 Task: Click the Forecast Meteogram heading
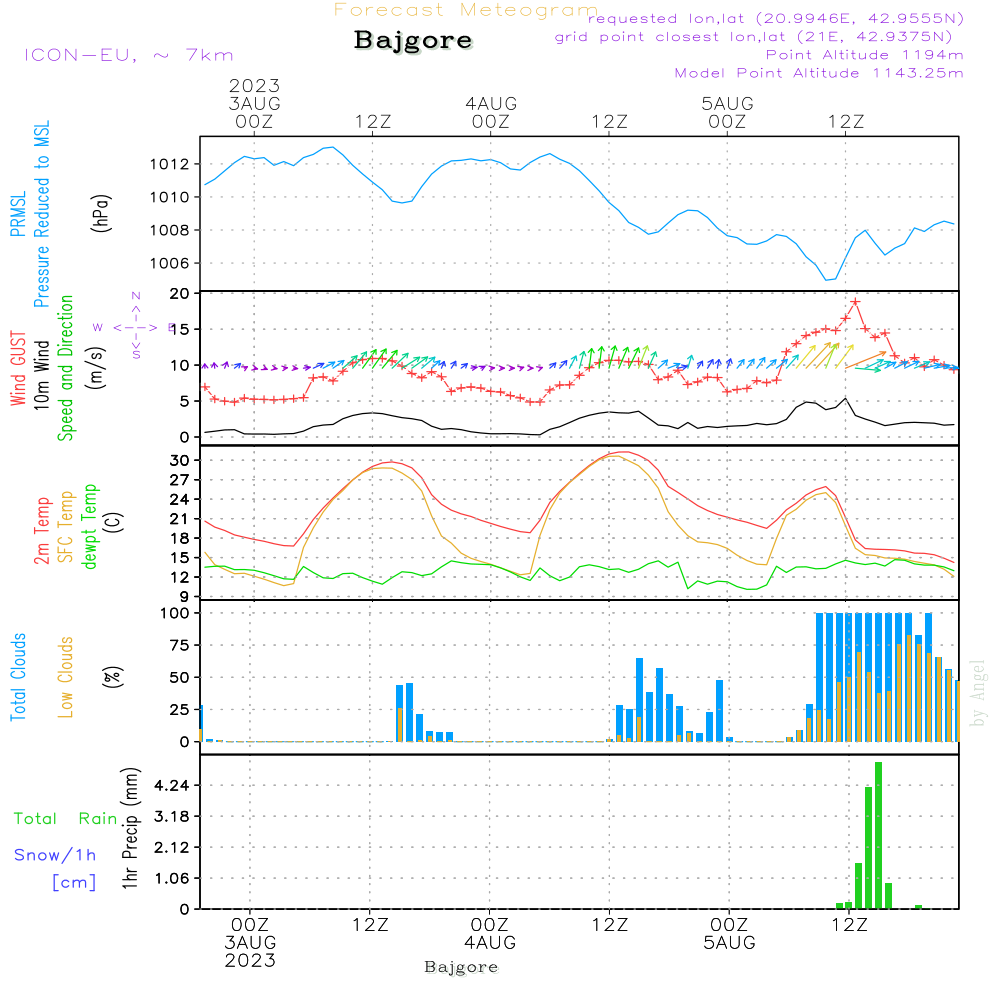point(466,10)
